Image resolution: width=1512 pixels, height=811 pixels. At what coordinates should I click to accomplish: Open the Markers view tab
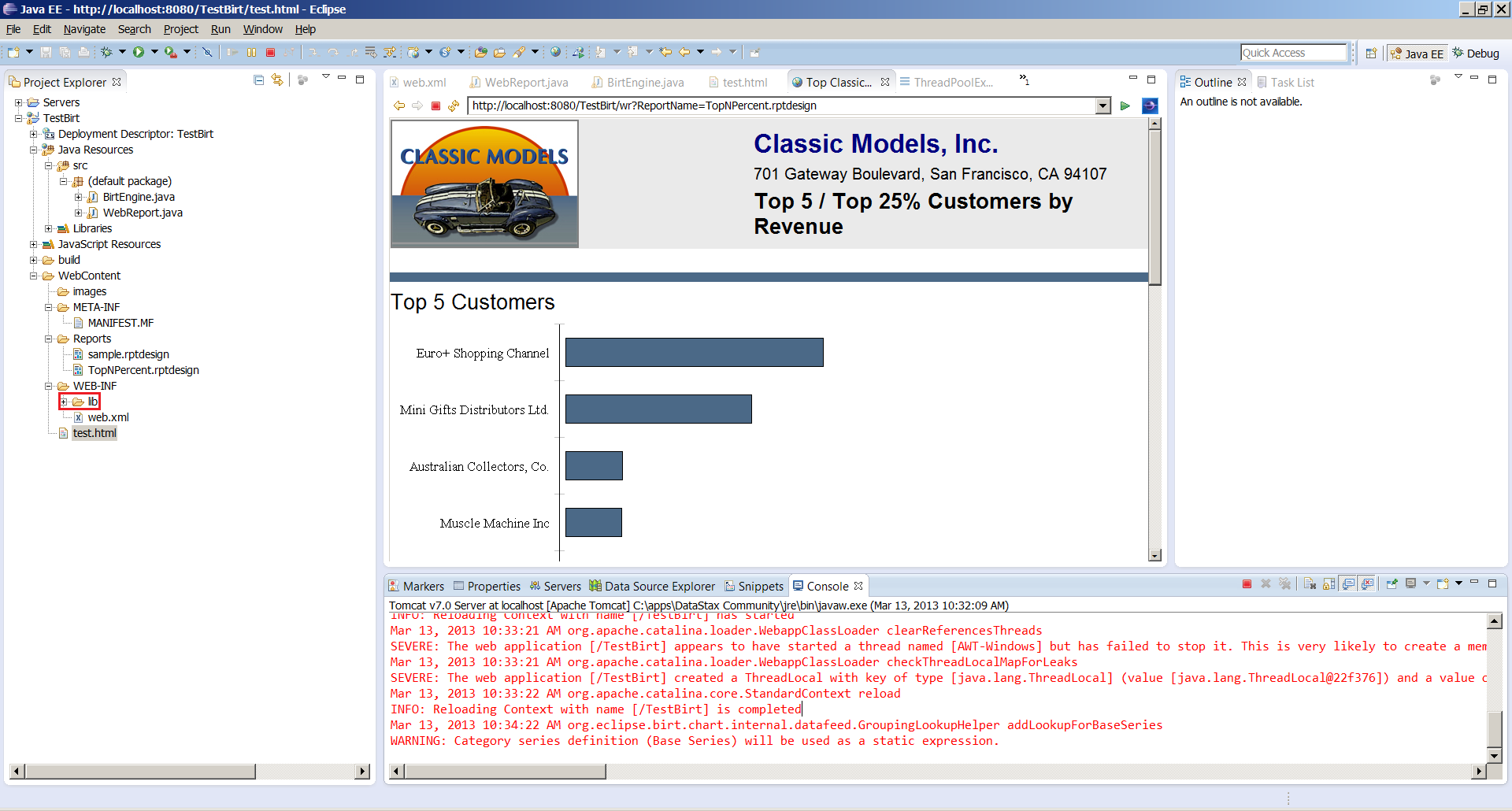(x=416, y=586)
